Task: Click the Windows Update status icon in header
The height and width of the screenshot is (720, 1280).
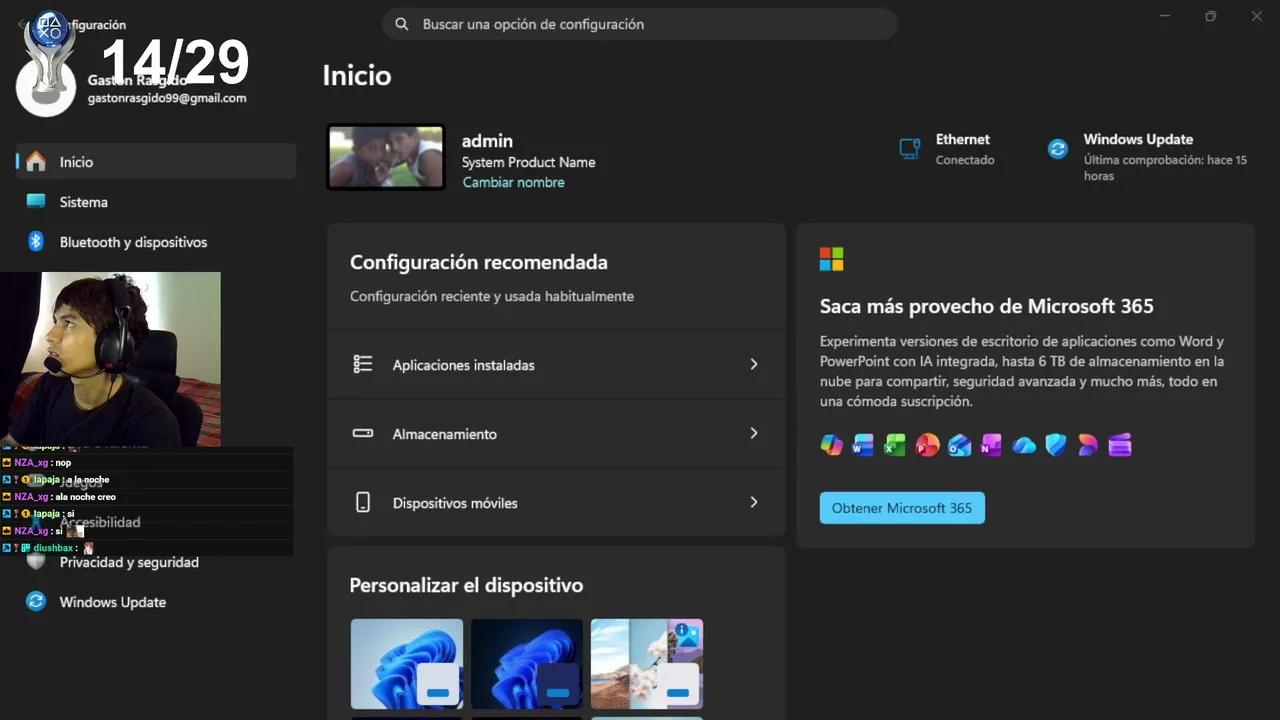Action: (x=1057, y=149)
